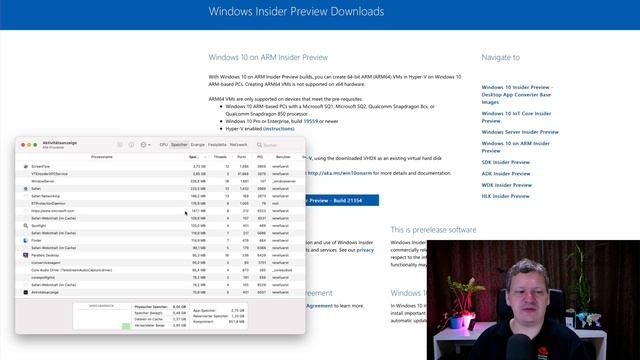Sort by the Ports column header
Screen dimensions: 640x360
pos(242,157)
